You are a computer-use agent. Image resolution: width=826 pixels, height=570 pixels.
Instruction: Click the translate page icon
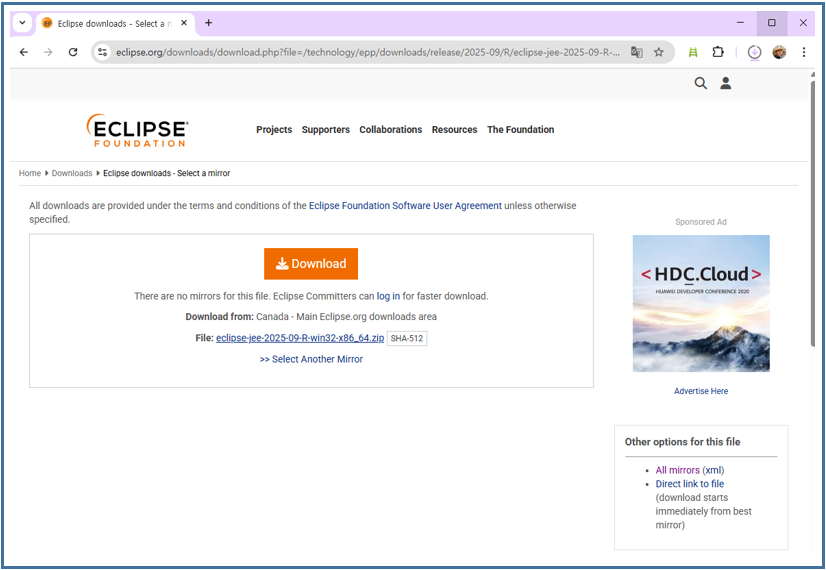pyautogui.click(x=637, y=52)
